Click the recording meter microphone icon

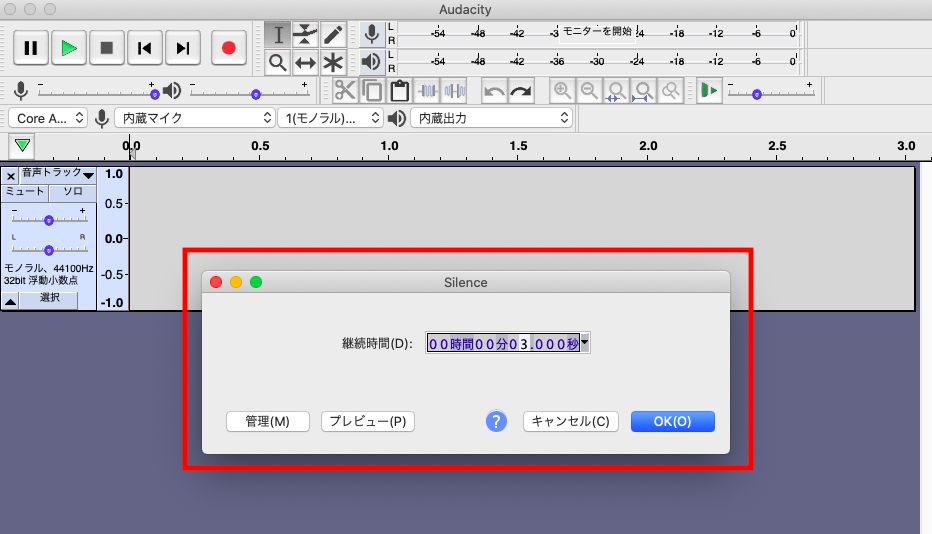click(x=372, y=34)
